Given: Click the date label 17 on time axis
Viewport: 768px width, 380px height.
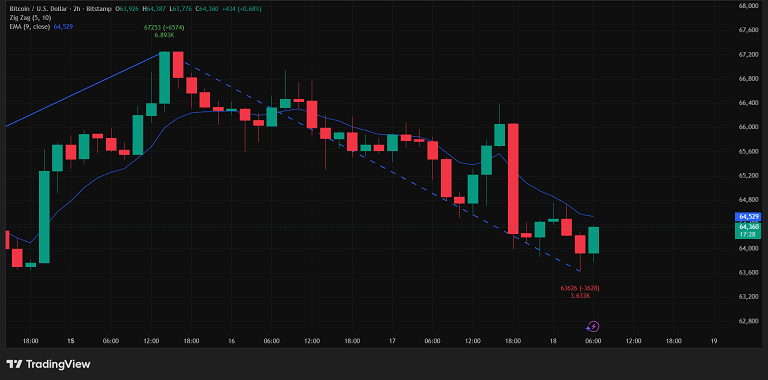Looking at the screenshot, I should click(x=392, y=341).
